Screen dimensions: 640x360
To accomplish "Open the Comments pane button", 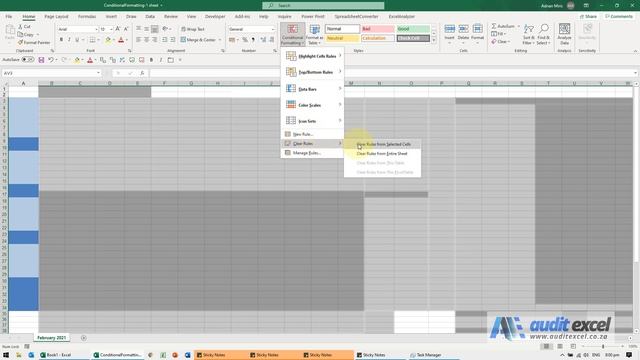I will pos(619,16).
